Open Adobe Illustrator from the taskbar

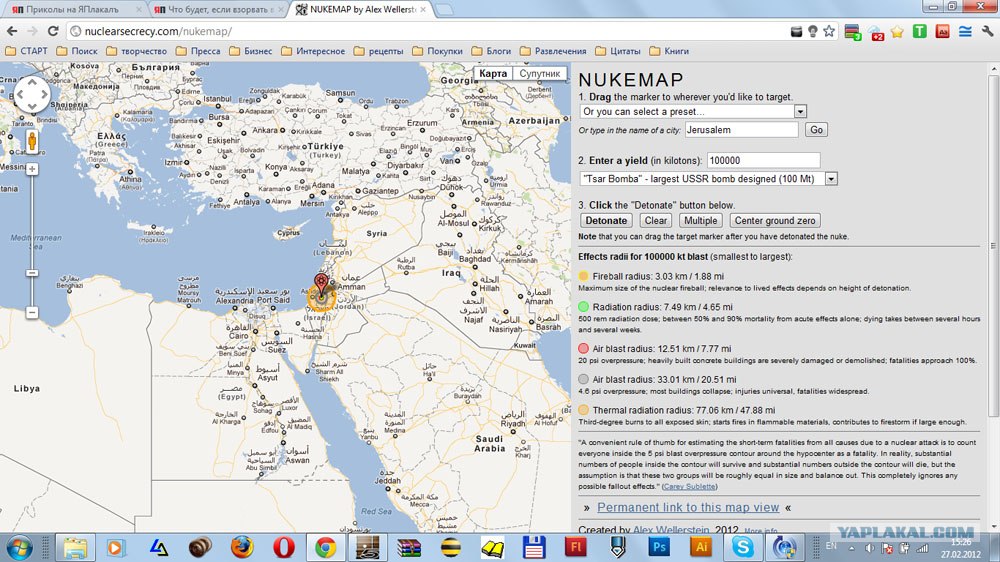[701, 547]
